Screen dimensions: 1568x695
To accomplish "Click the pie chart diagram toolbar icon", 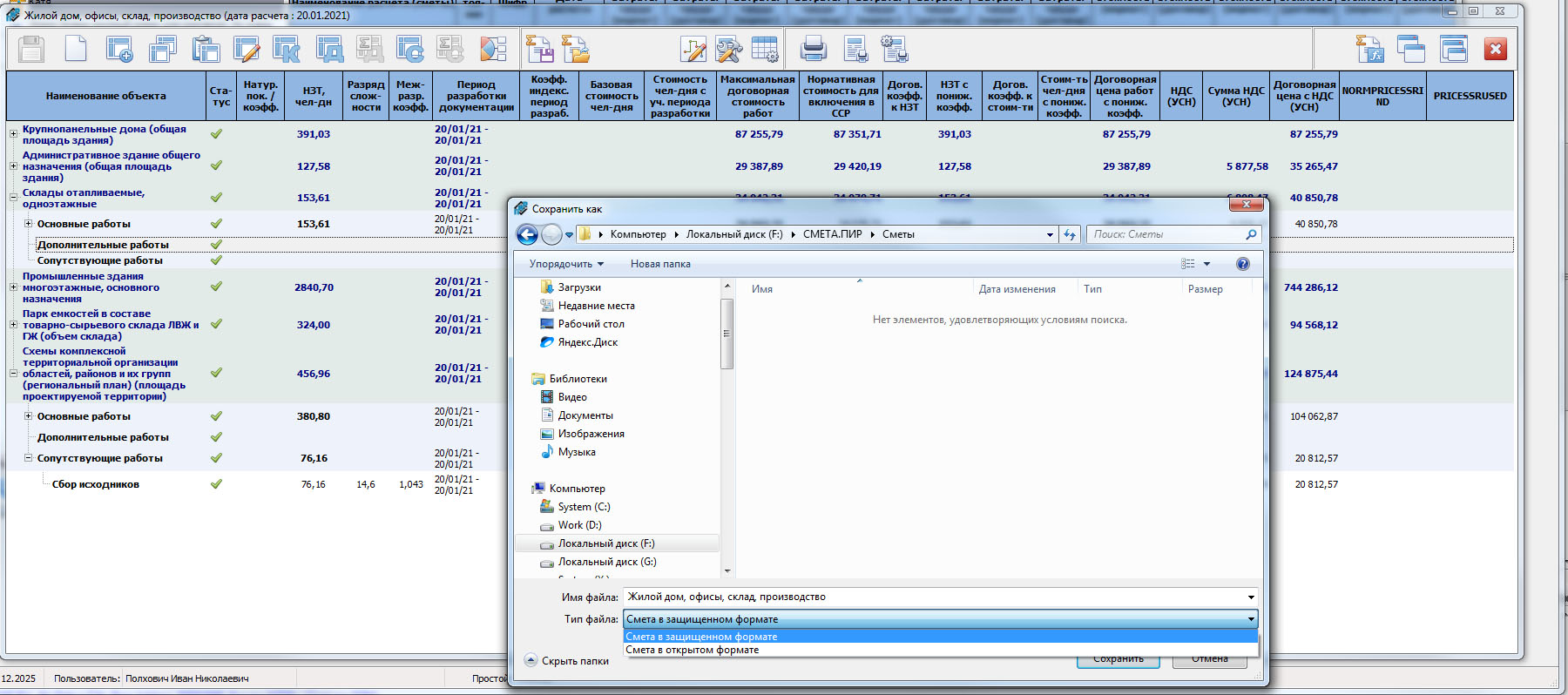I will click(x=493, y=50).
